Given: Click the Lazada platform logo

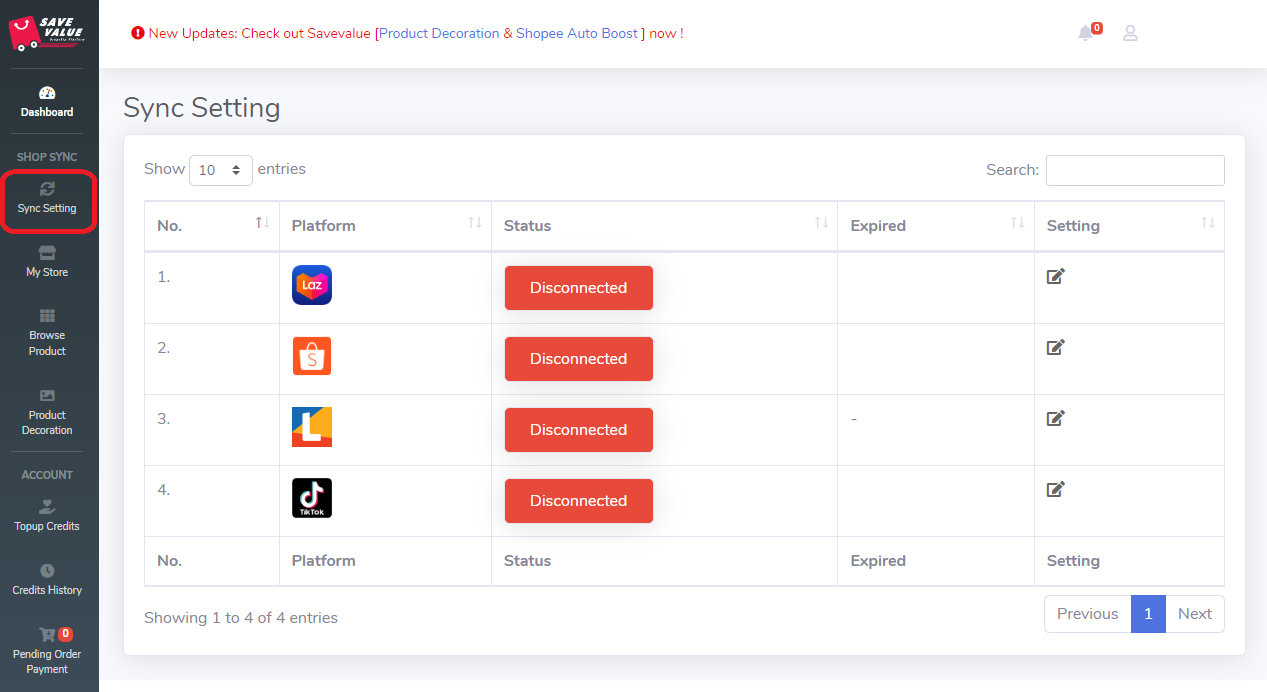Looking at the screenshot, I should tap(312, 285).
